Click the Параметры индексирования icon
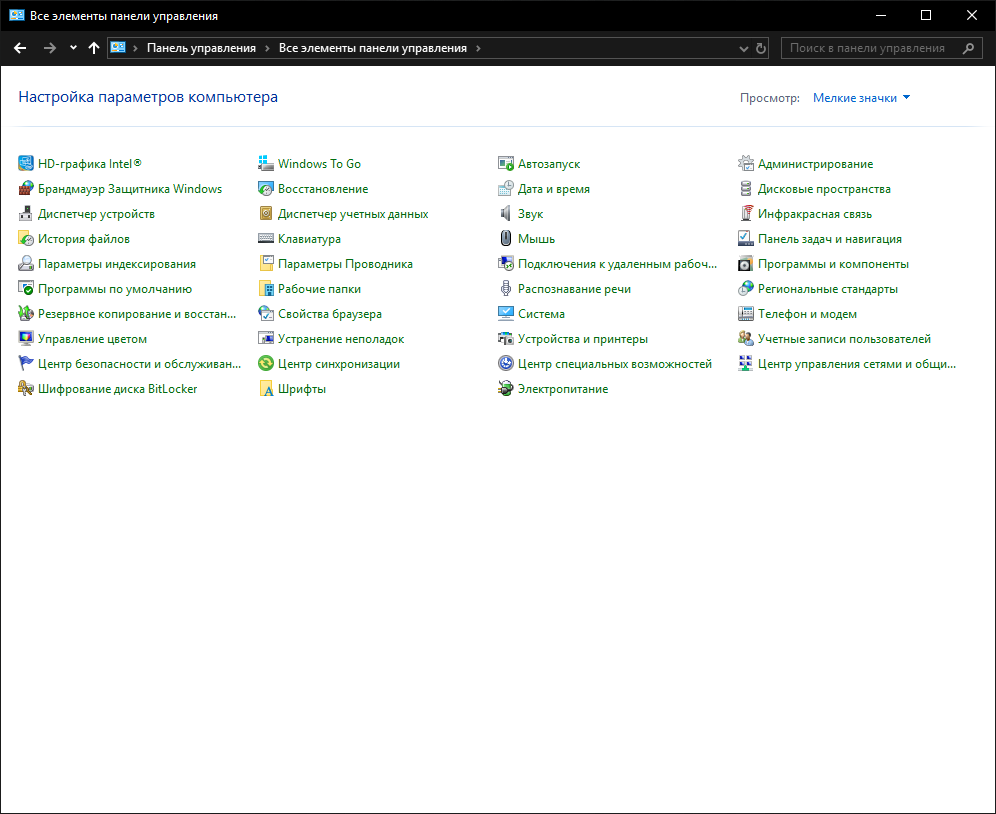Screen dimensions: 996x814 click(25, 264)
